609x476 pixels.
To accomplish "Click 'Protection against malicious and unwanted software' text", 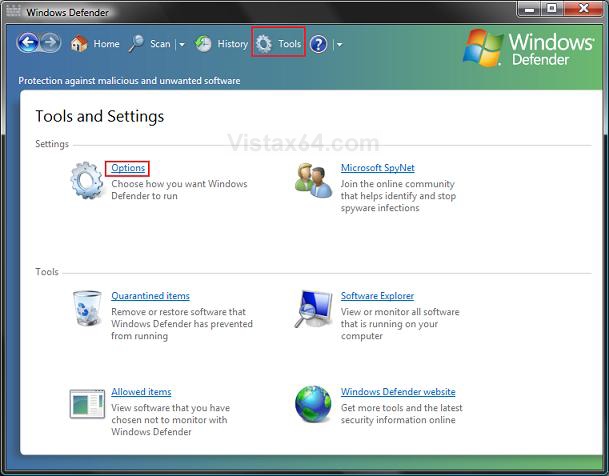I will coord(129,81).
